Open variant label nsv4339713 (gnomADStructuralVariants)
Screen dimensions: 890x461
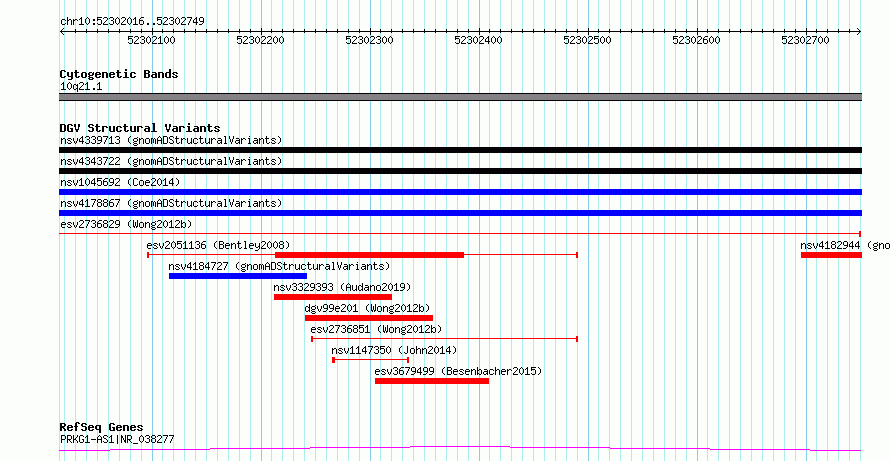click(x=171, y=140)
